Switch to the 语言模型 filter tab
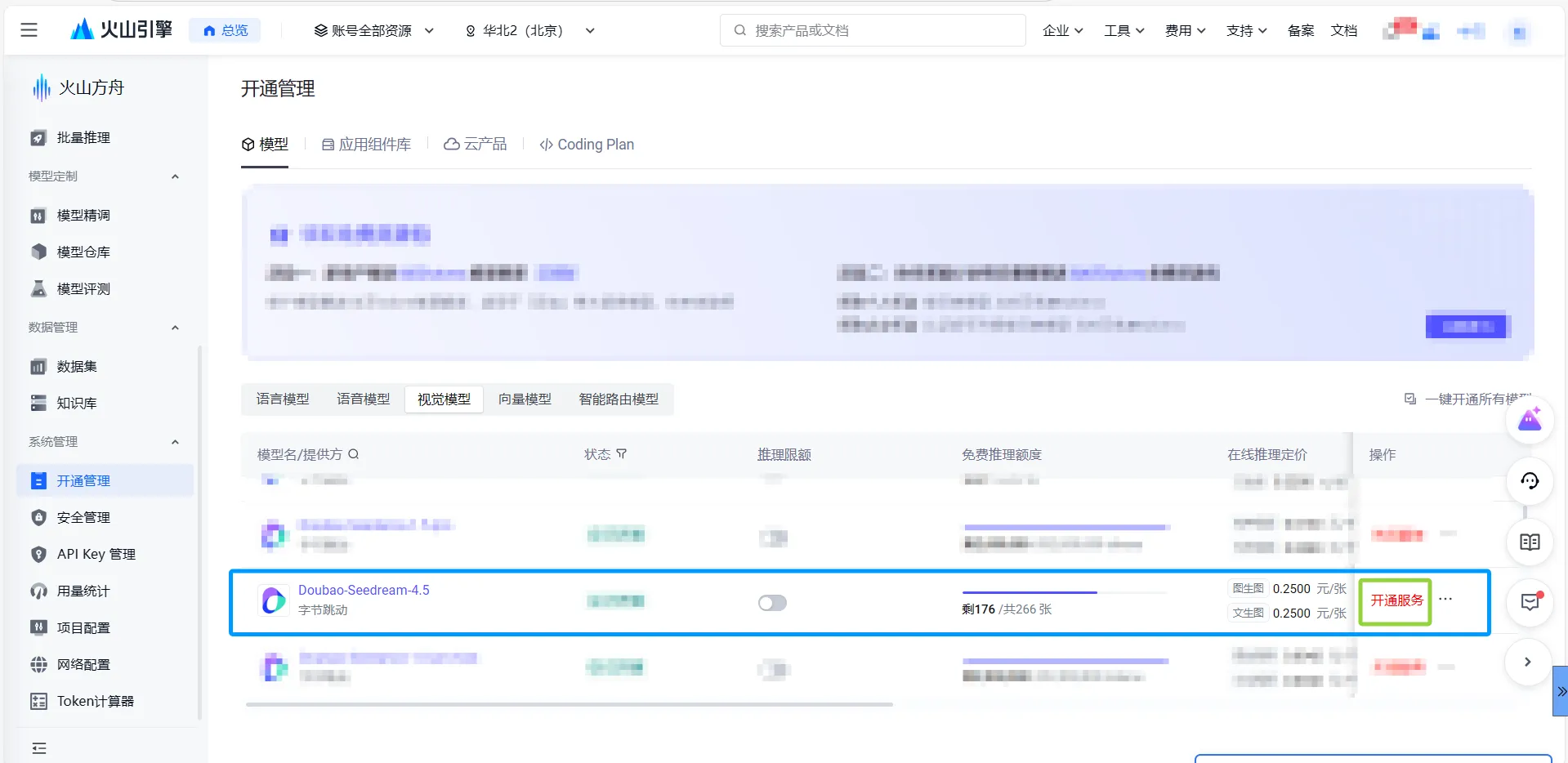 (x=282, y=399)
